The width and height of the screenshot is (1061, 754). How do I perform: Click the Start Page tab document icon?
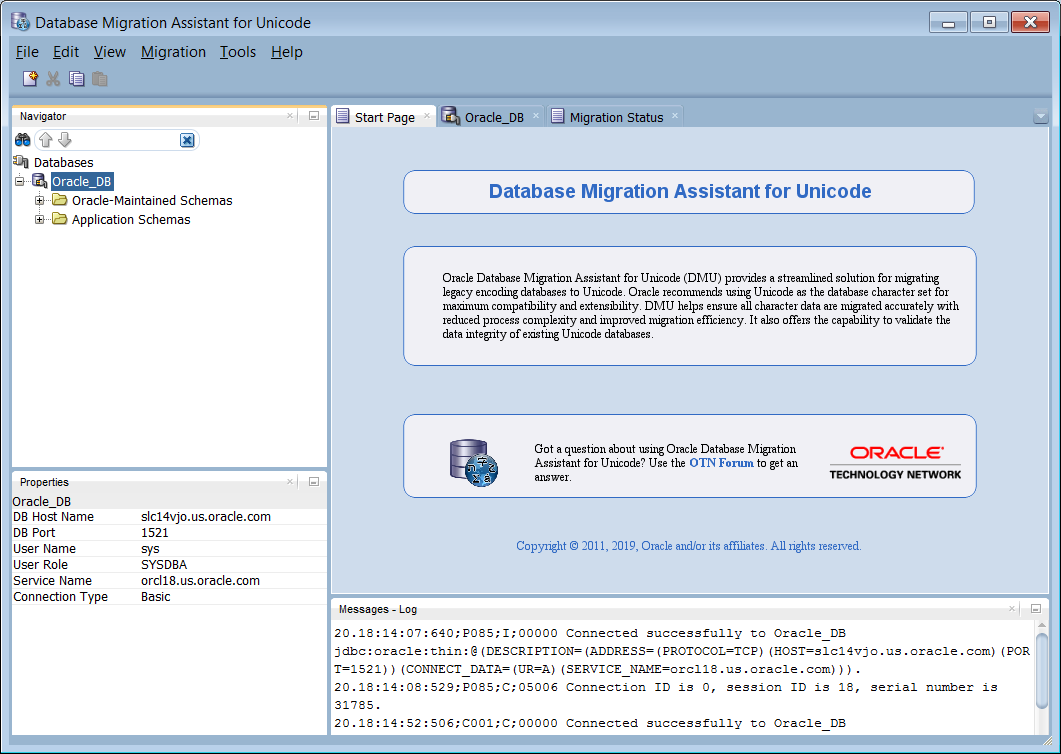[343, 116]
